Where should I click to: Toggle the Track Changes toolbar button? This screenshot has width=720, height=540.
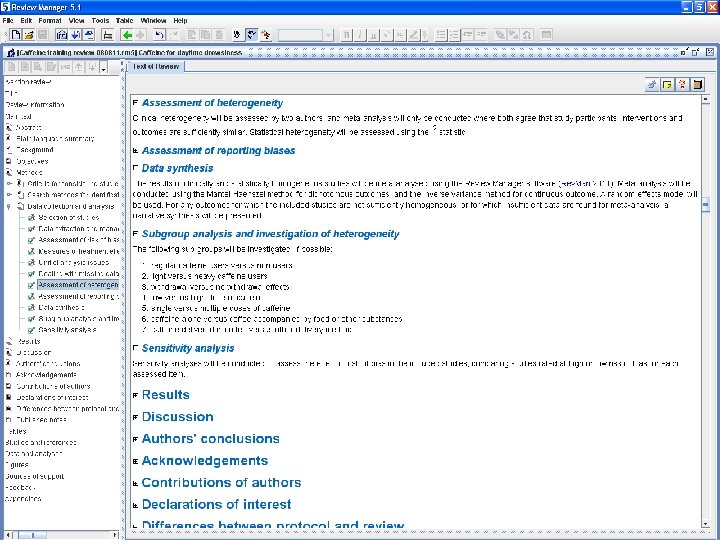(x=251, y=35)
